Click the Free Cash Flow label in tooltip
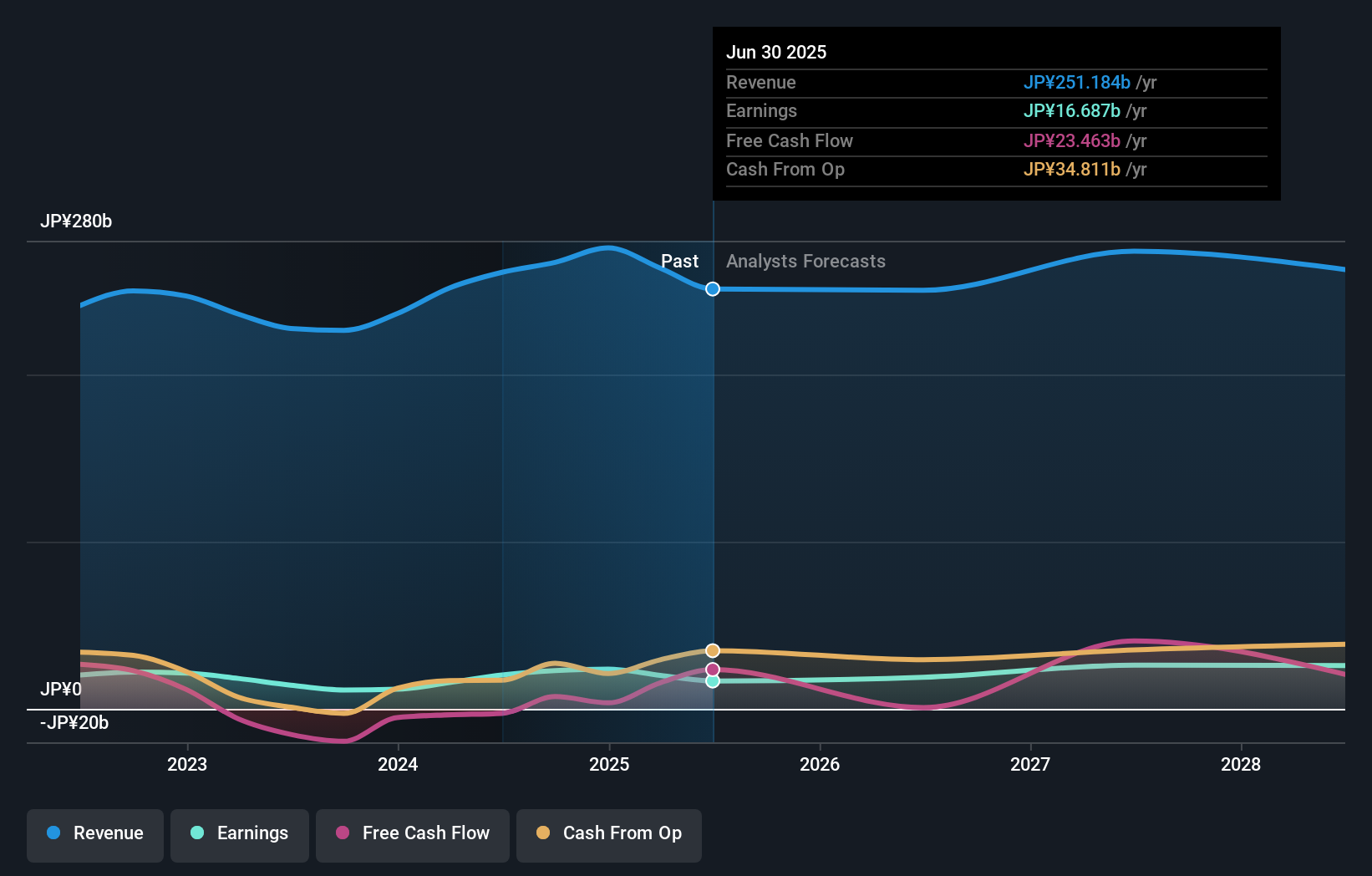 pyautogui.click(x=790, y=141)
